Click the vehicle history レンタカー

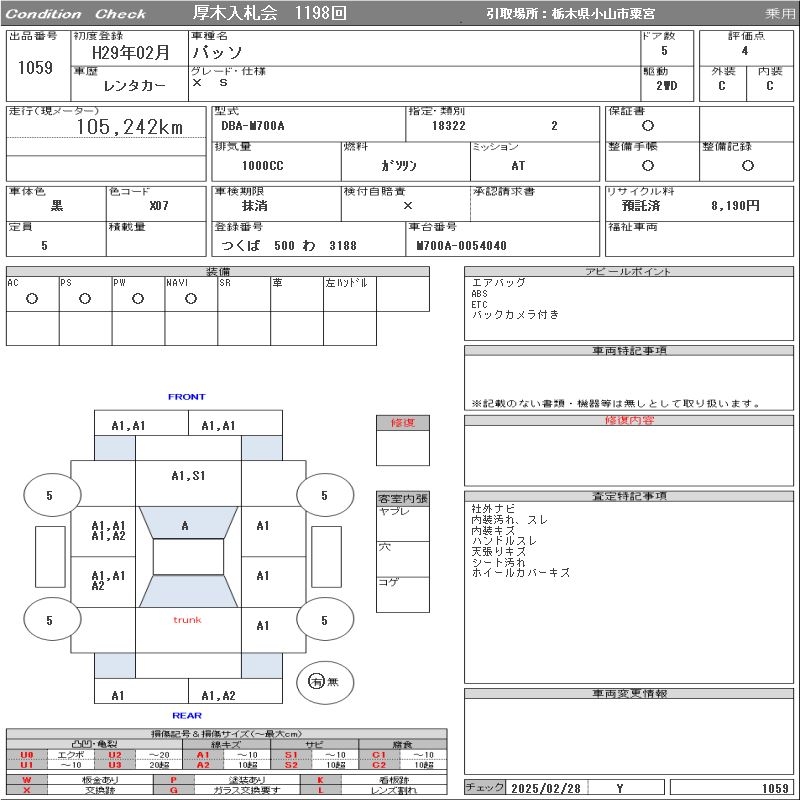[135, 86]
